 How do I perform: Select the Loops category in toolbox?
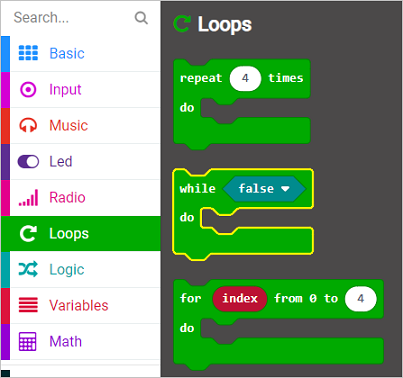point(81,233)
